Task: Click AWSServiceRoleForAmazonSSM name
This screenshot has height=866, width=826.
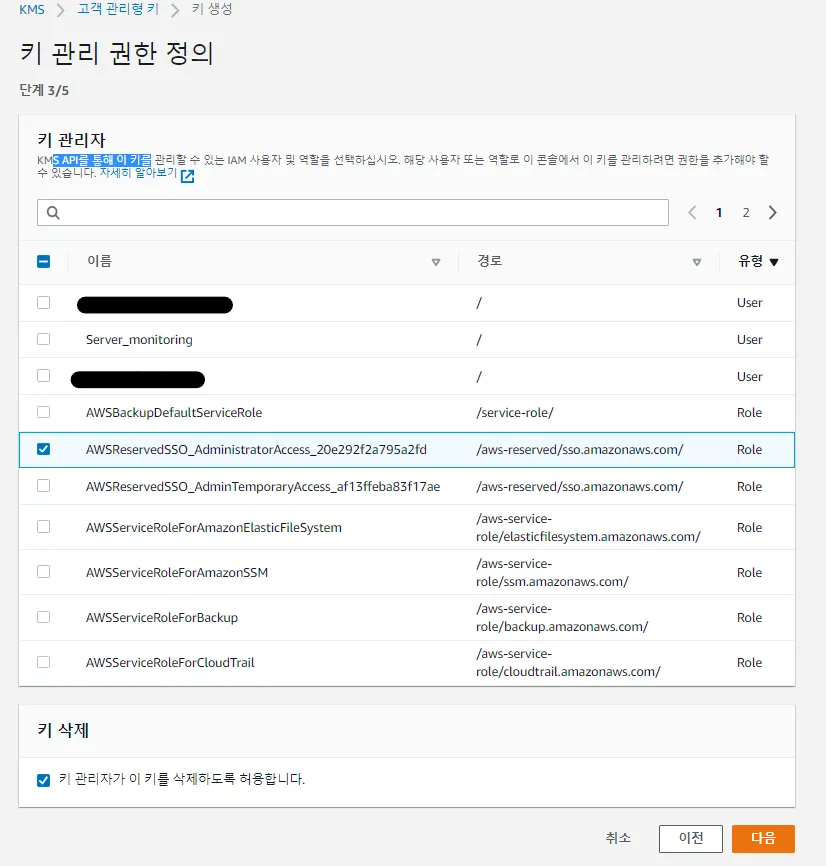Action: [177, 572]
